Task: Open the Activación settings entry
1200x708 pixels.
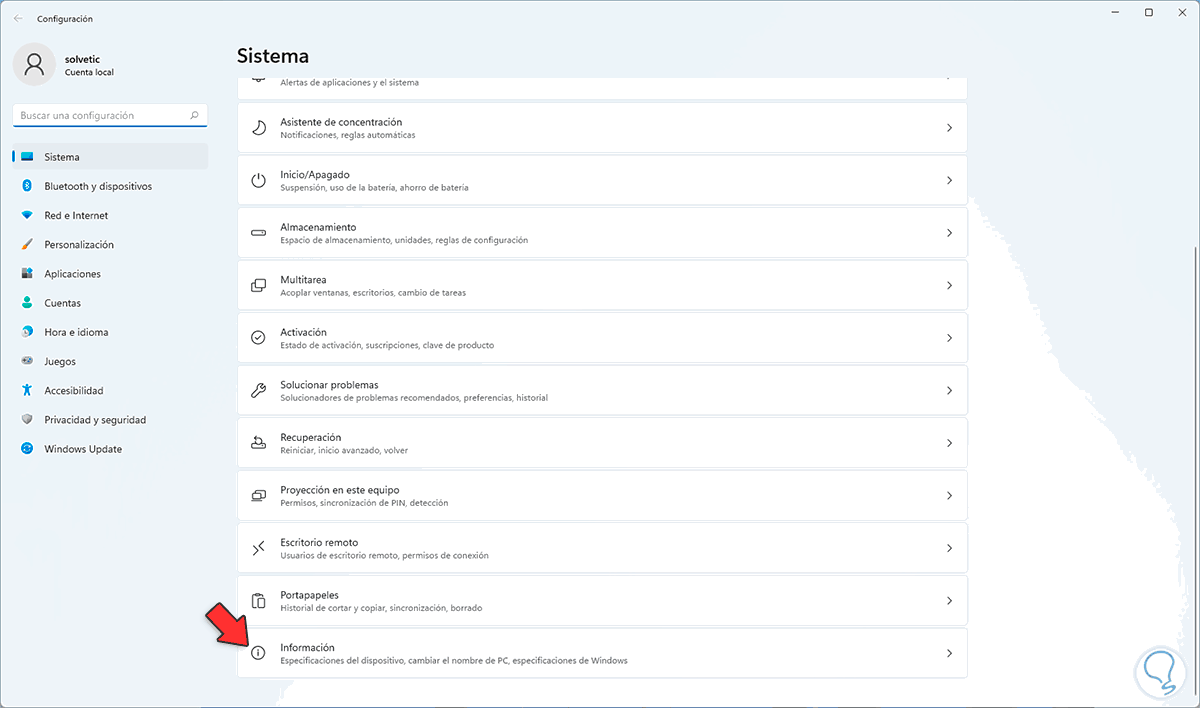Action: [x=600, y=338]
